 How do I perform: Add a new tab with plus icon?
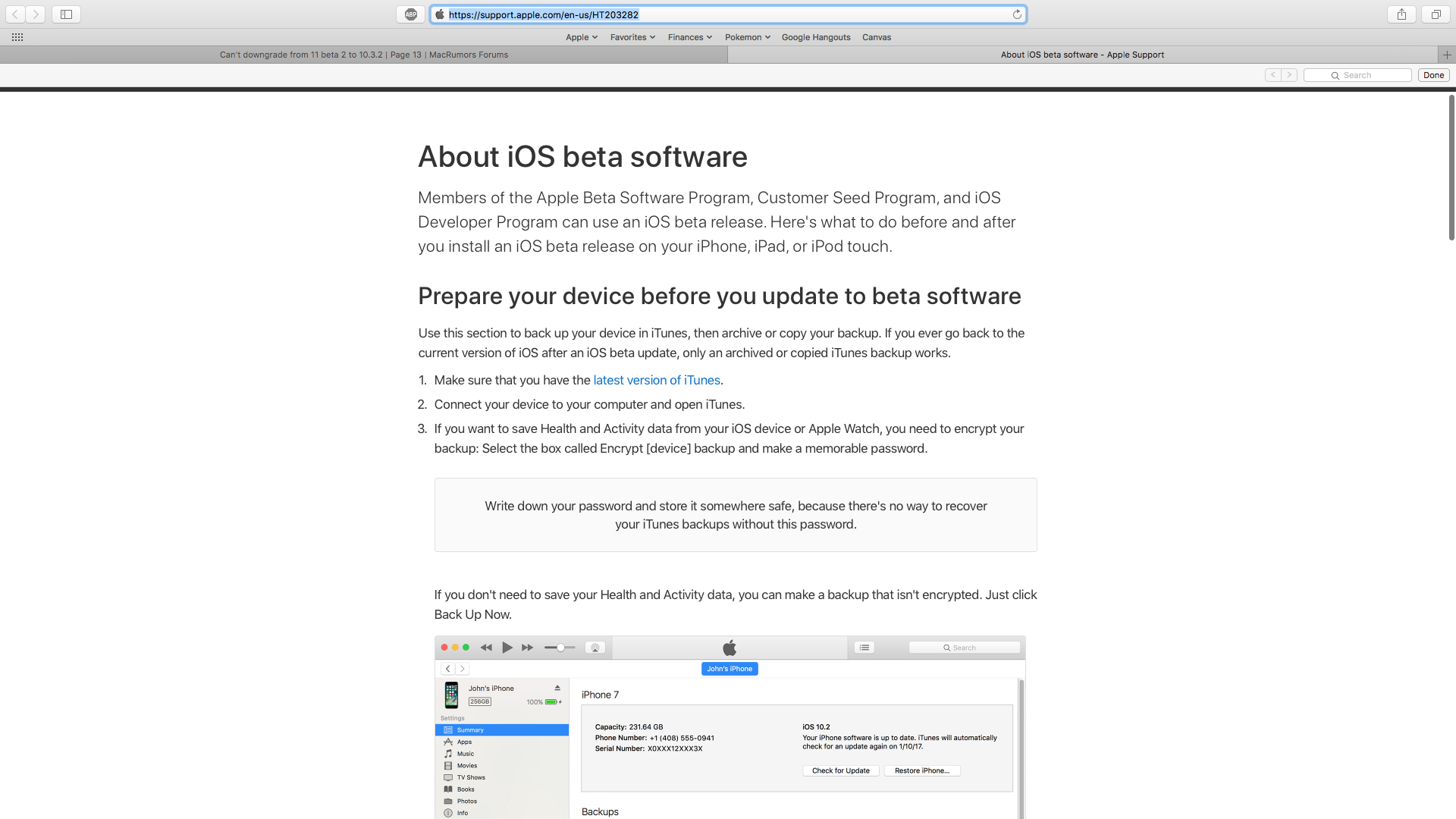tap(1446, 55)
